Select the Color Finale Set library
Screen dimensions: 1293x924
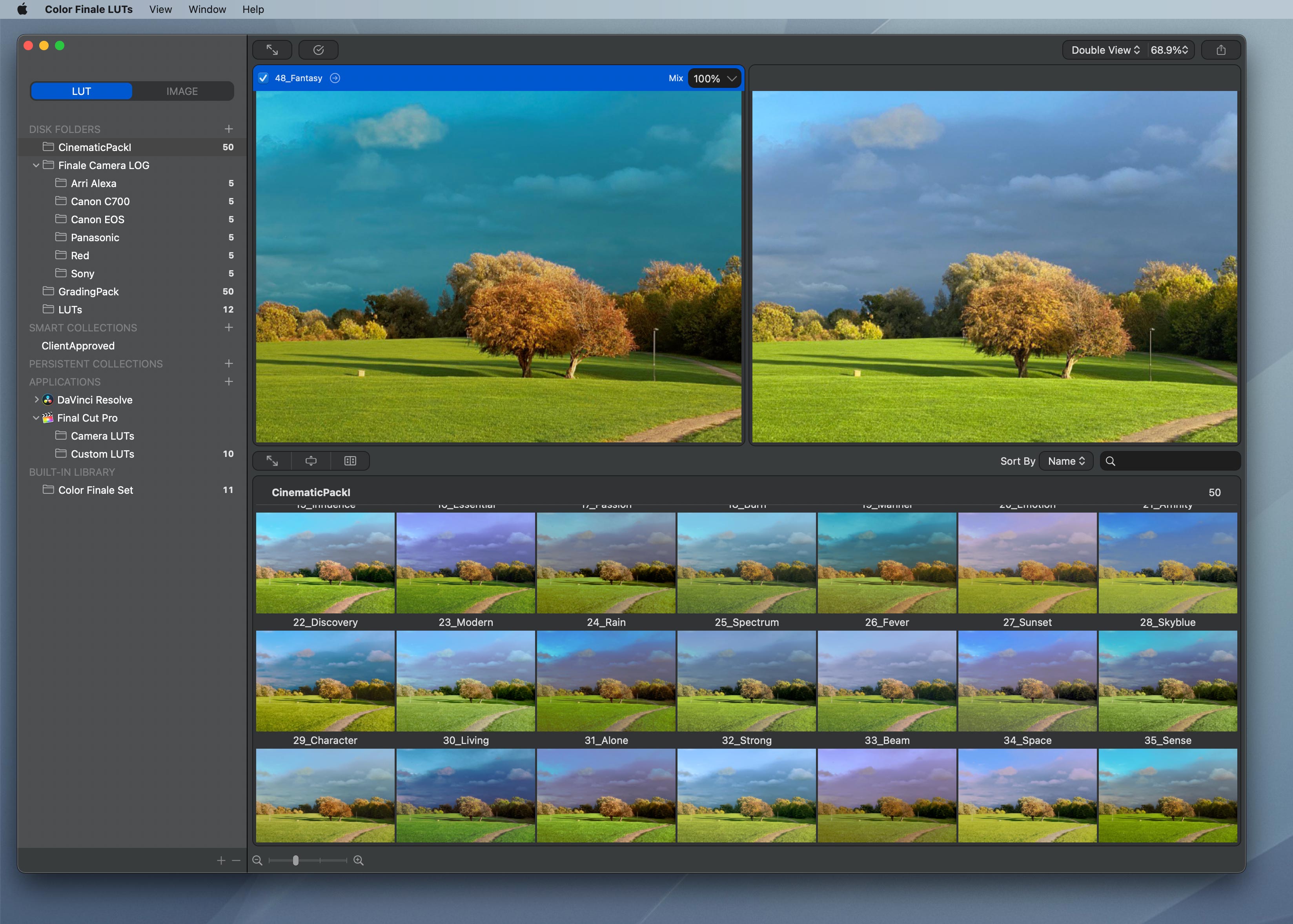[x=132, y=490]
